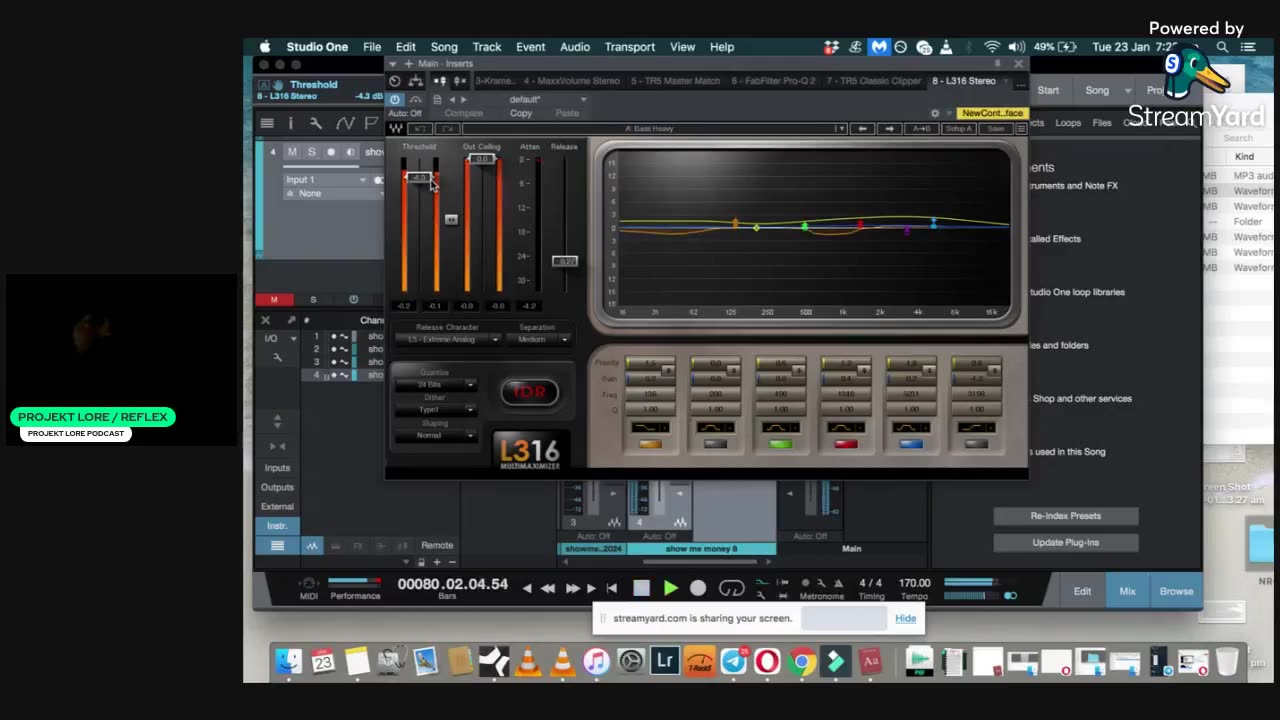Viewport: 1280px width, 720px height.
Task: Click the Setup A button in Waves toolbar
Action: point(958,129)
